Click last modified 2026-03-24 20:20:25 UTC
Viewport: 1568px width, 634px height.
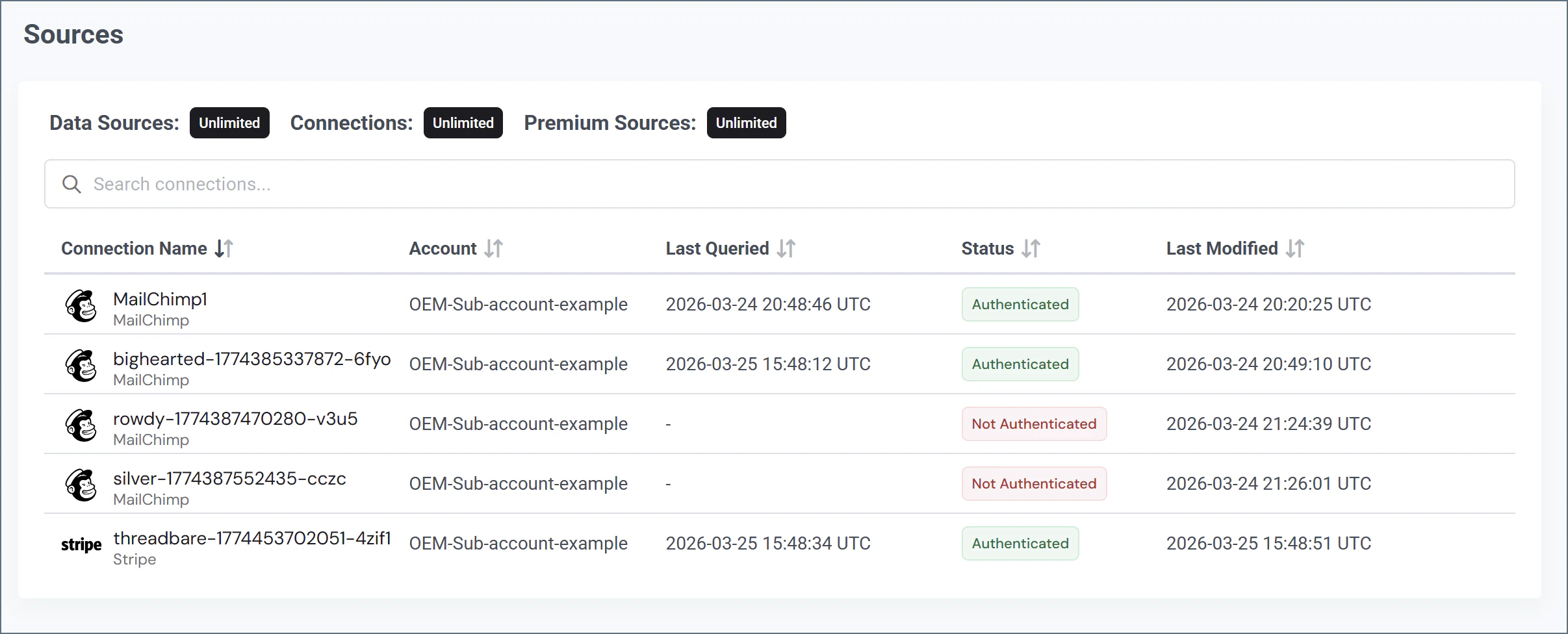pyautogui.click(x=1268, y=304)
